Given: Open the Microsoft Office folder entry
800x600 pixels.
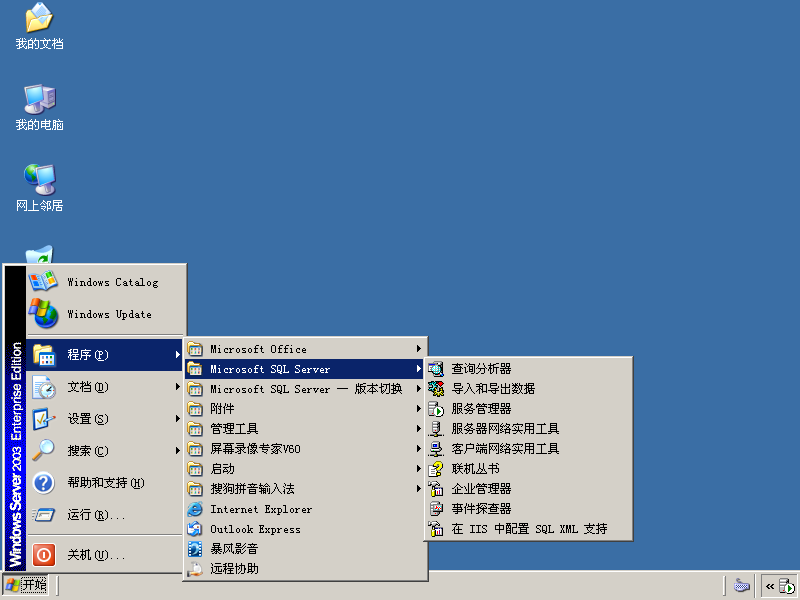Looking at the screenshot, I should coord(305,349).
